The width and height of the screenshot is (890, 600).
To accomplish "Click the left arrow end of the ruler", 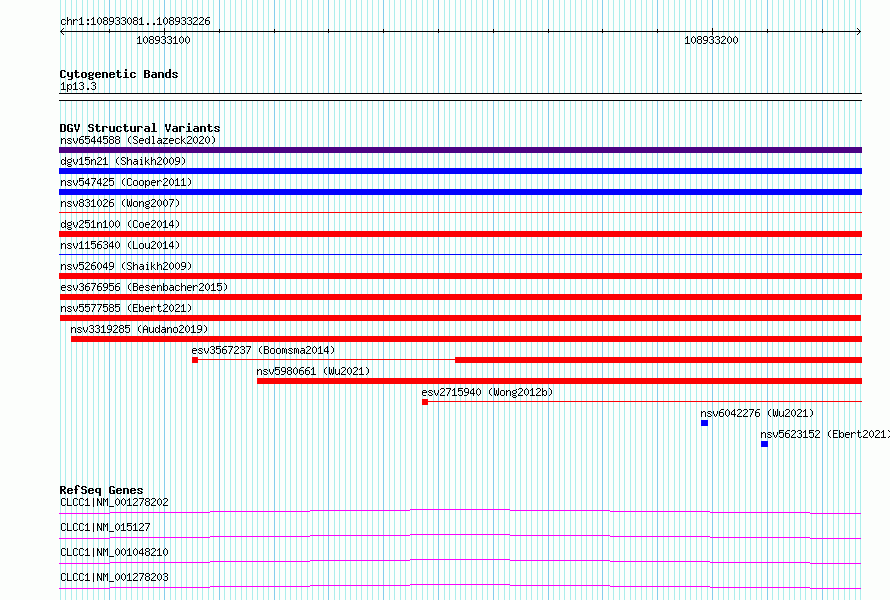I will (62, 32).
